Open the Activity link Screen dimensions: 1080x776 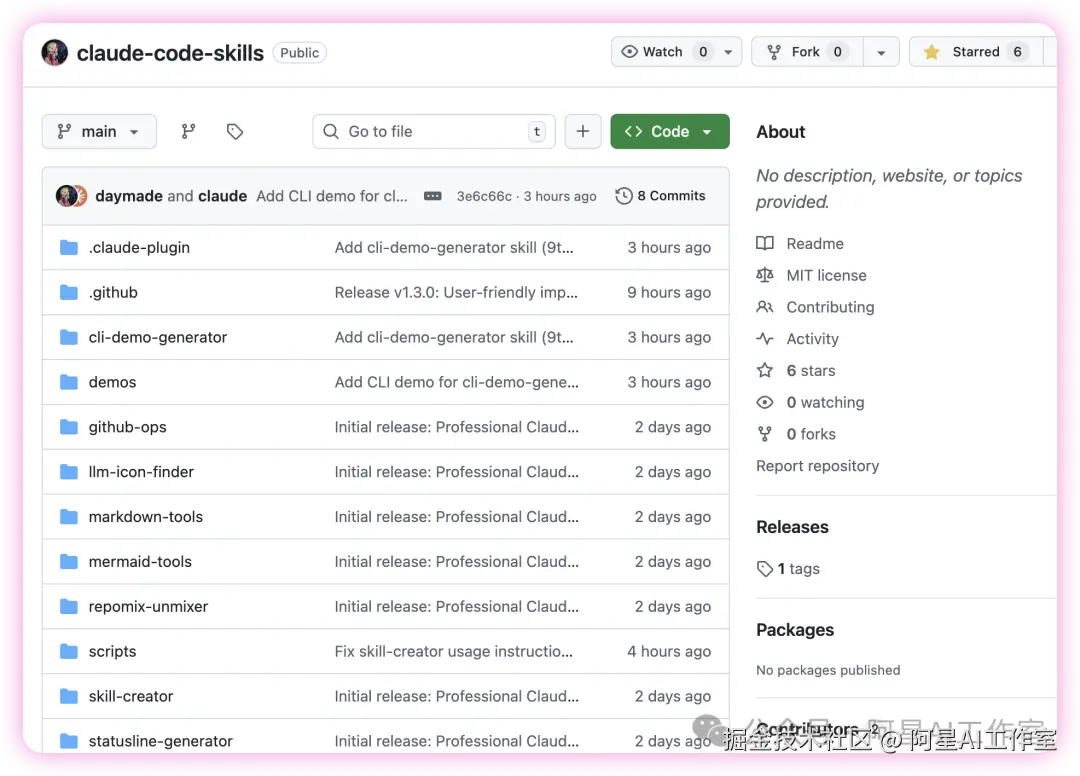(x=813, y=339)
